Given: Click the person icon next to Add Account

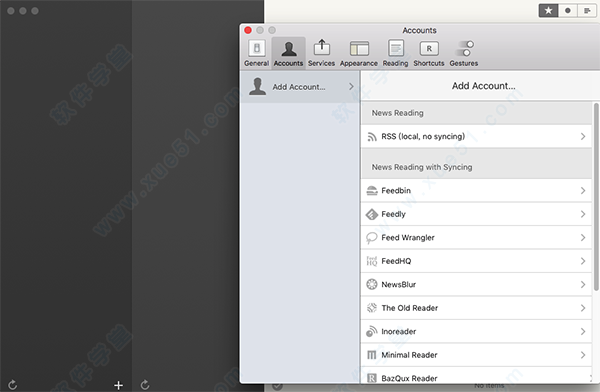Looking at the screenshot, I should point(258,87).
